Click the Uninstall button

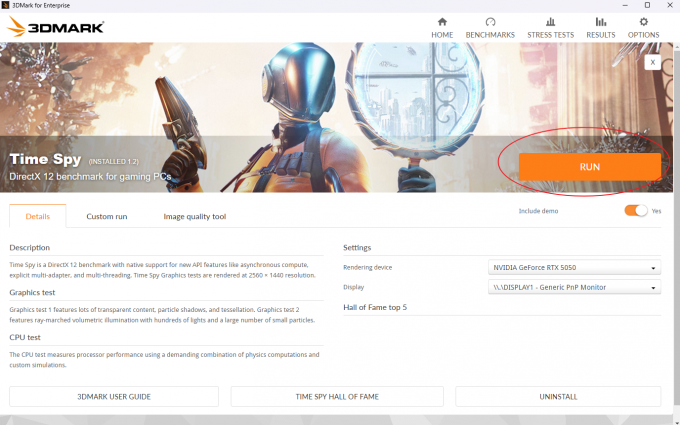pyautogui.click(x=558, y=396)
